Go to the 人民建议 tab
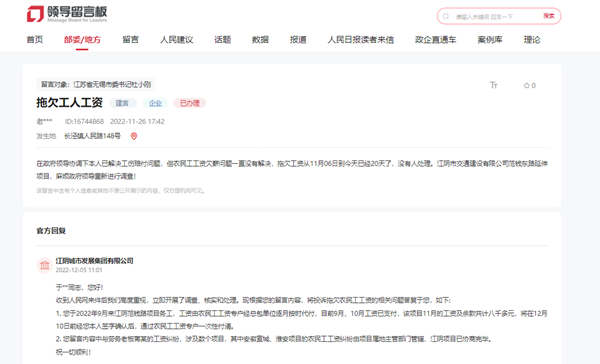This screenshot has height=364, width=600. coord(176,39)
